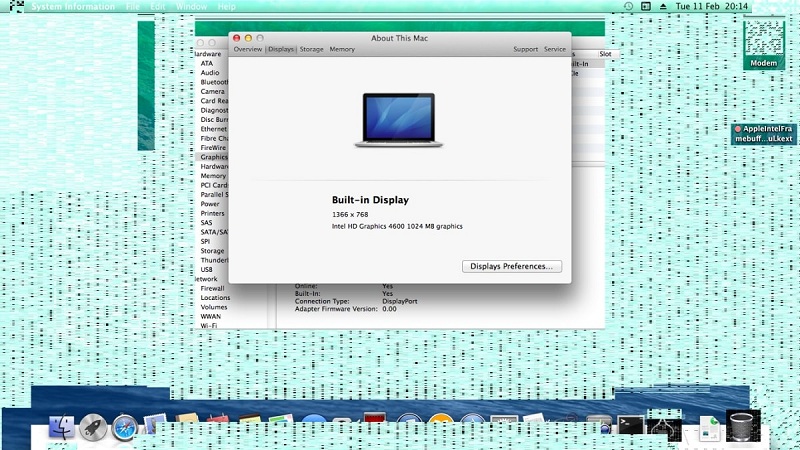Open the AppleIntelFramebuffer kext desktop file

(x=764, y=133)
